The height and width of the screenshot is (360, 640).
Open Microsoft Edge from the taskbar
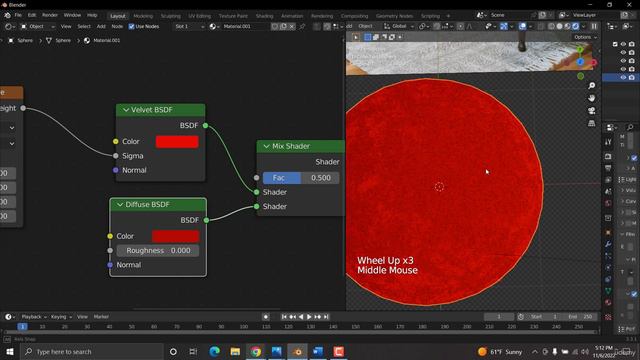(214, 351)
